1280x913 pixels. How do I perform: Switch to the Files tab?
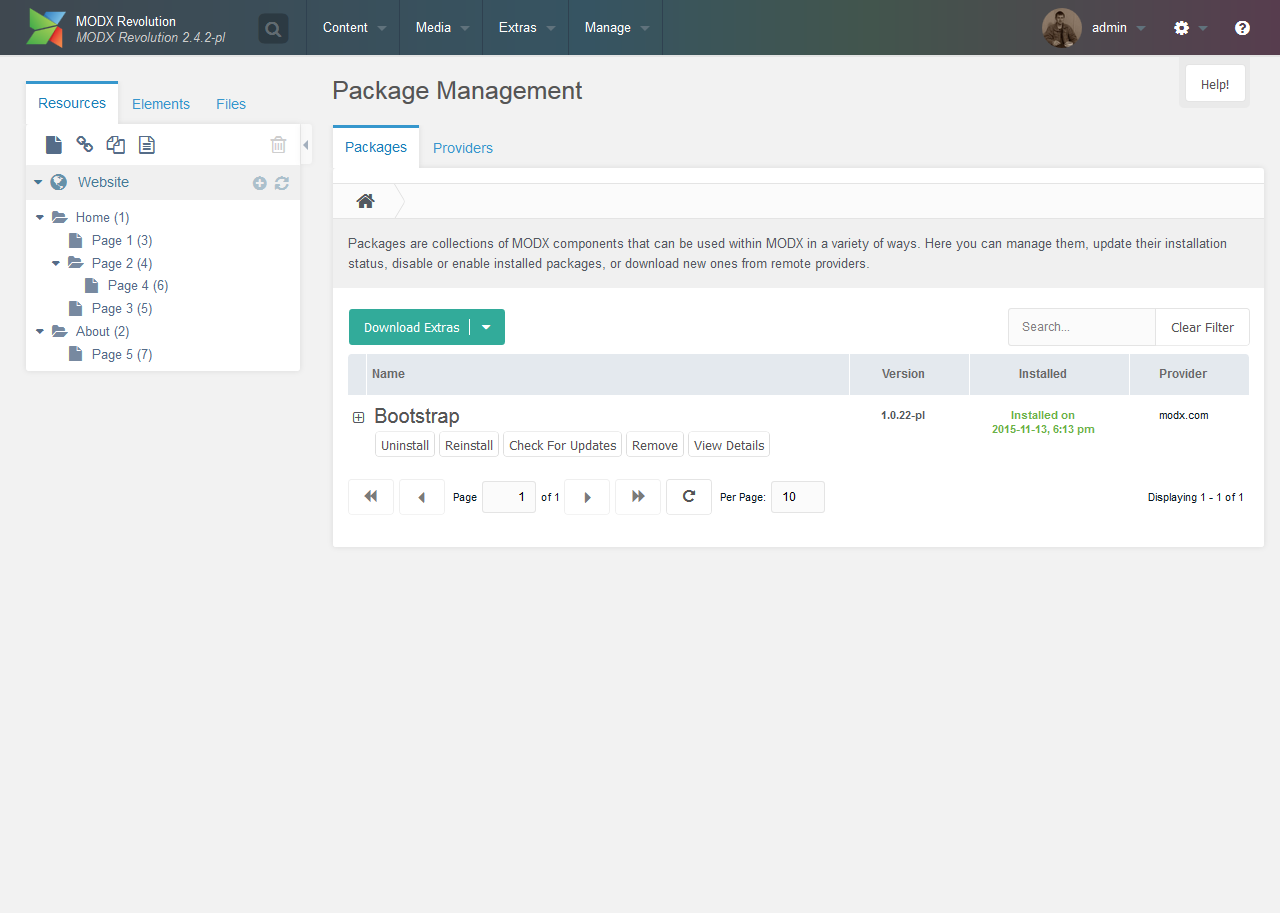[x=231, y=104]
